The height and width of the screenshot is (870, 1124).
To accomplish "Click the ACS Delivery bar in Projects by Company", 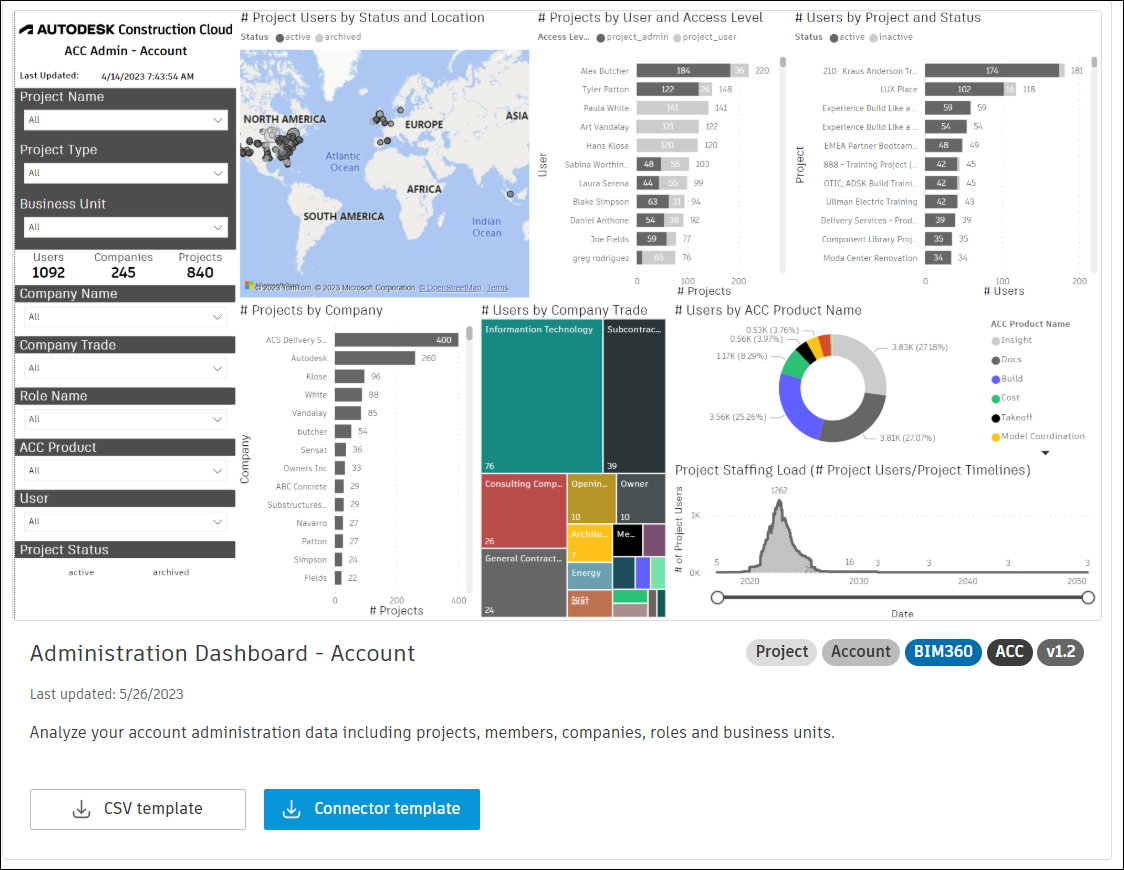I will [x=396, y=340].
